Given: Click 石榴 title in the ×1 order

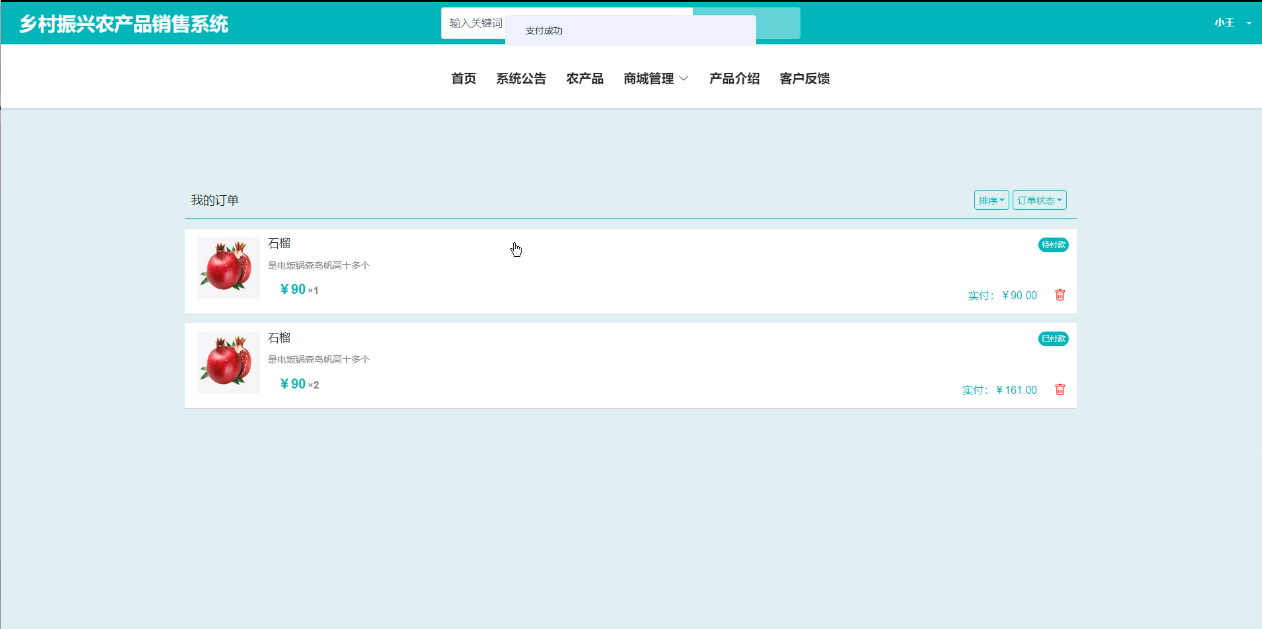Looking at the screenshot, I should tap(279, 243).
